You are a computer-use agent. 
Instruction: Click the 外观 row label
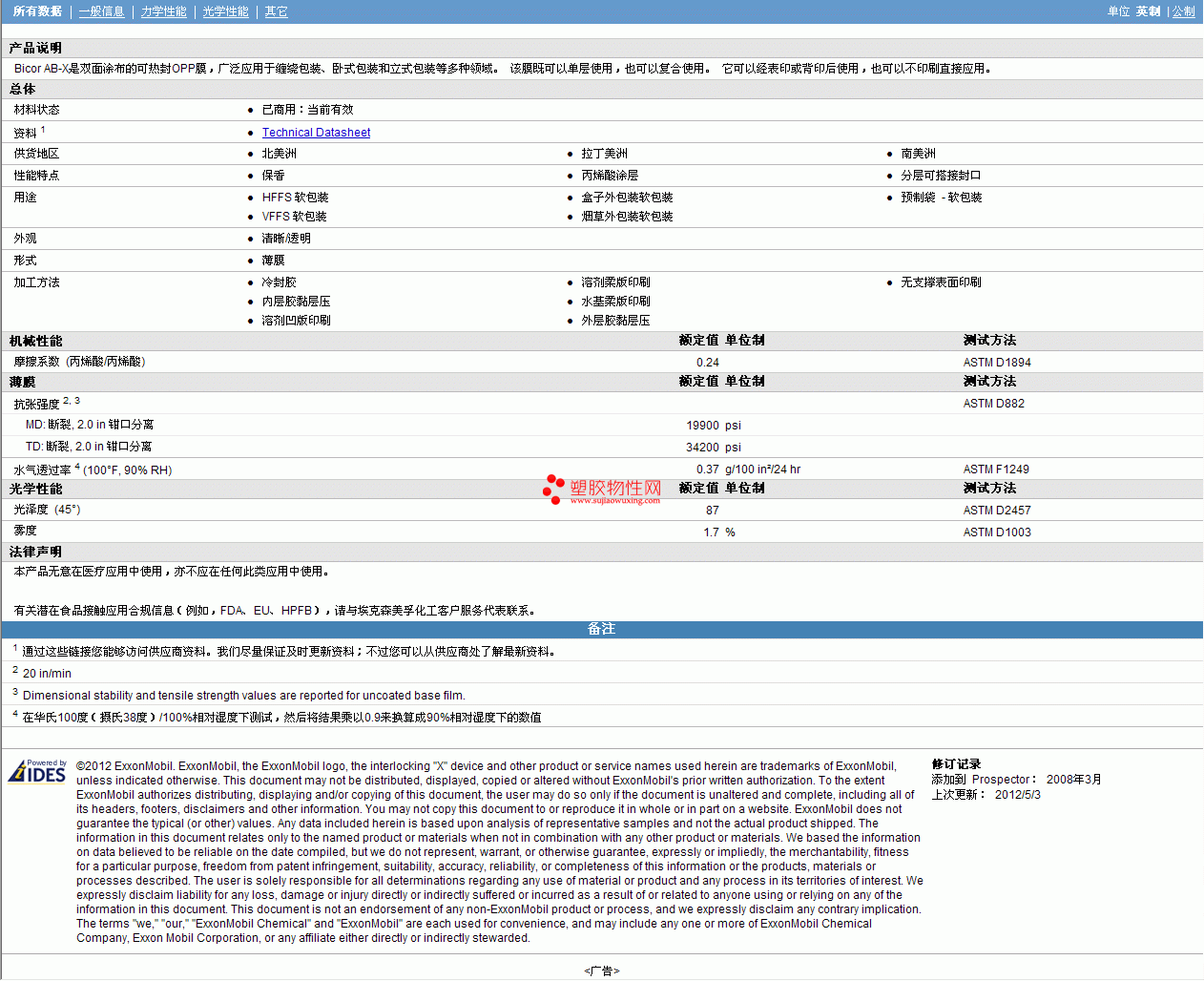click(x=26, y=239)
